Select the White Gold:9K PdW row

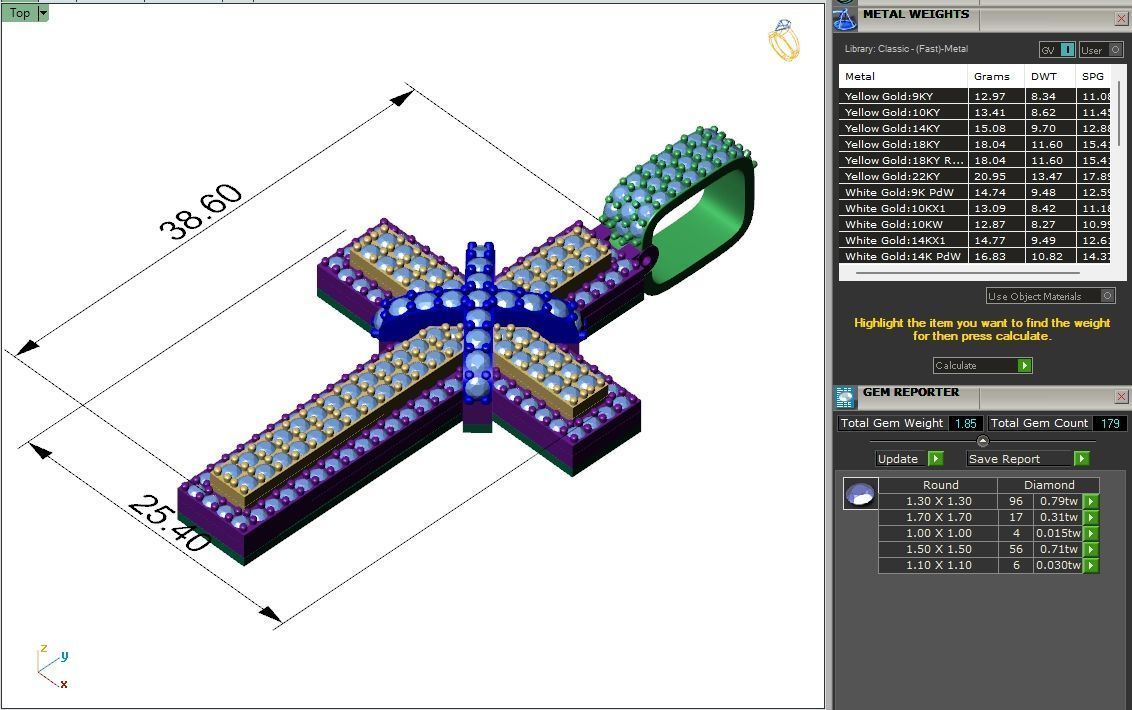click(x=974, y=192)
